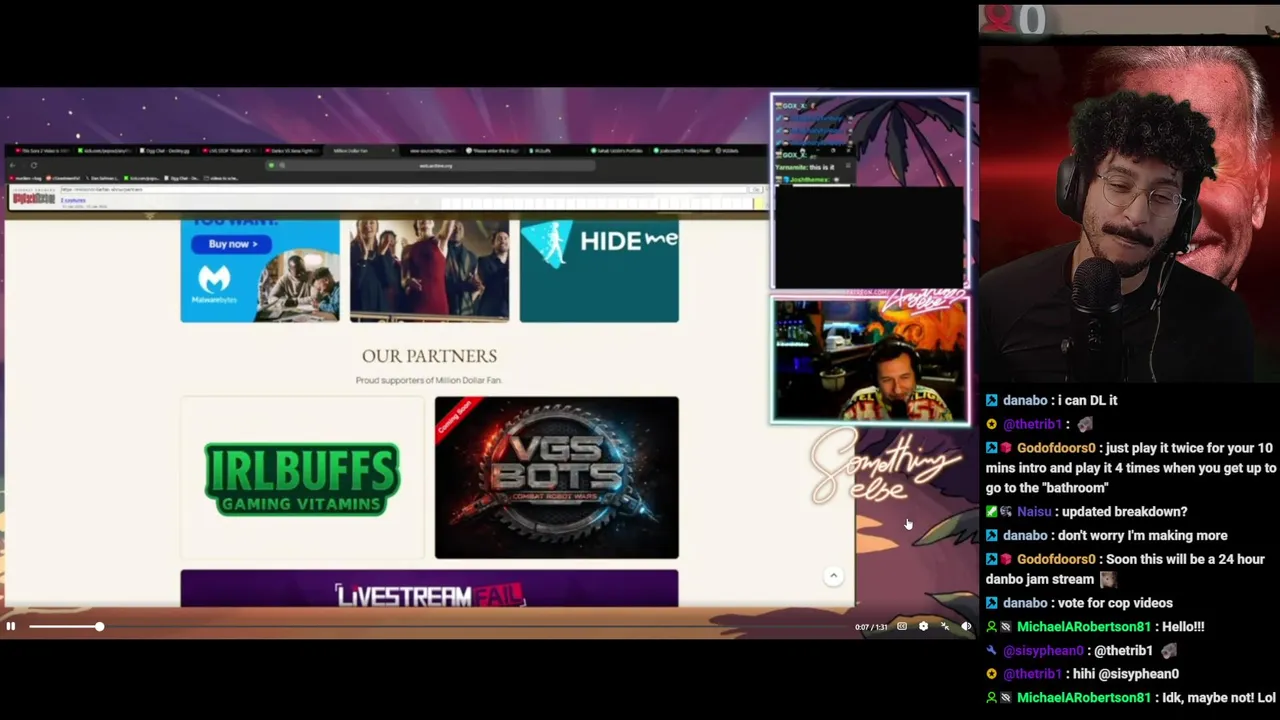Click the @sisyphean0 username in chat

[1045, 650]
